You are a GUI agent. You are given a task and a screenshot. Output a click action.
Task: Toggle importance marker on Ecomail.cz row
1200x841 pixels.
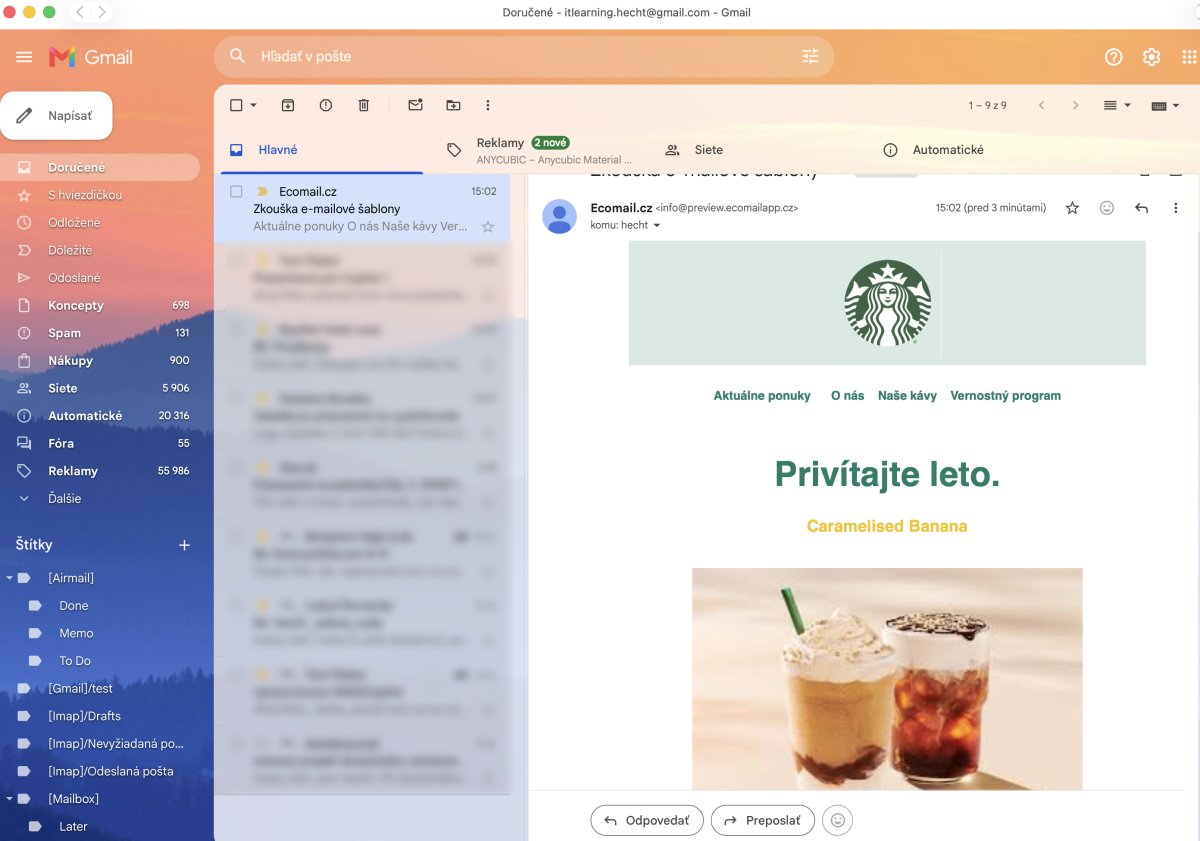[x=262, y=191]
